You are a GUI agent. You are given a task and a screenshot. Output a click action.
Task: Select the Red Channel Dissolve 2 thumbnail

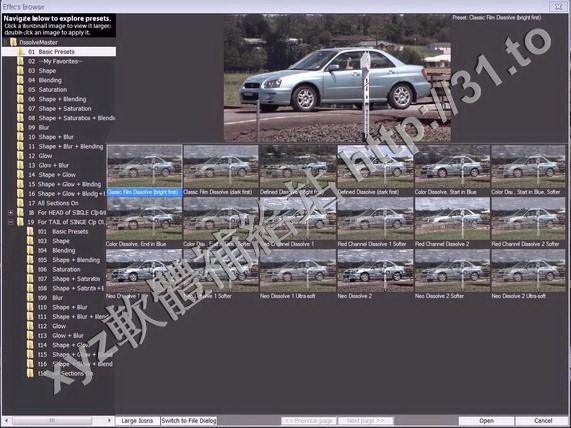[x=452, y=219]
